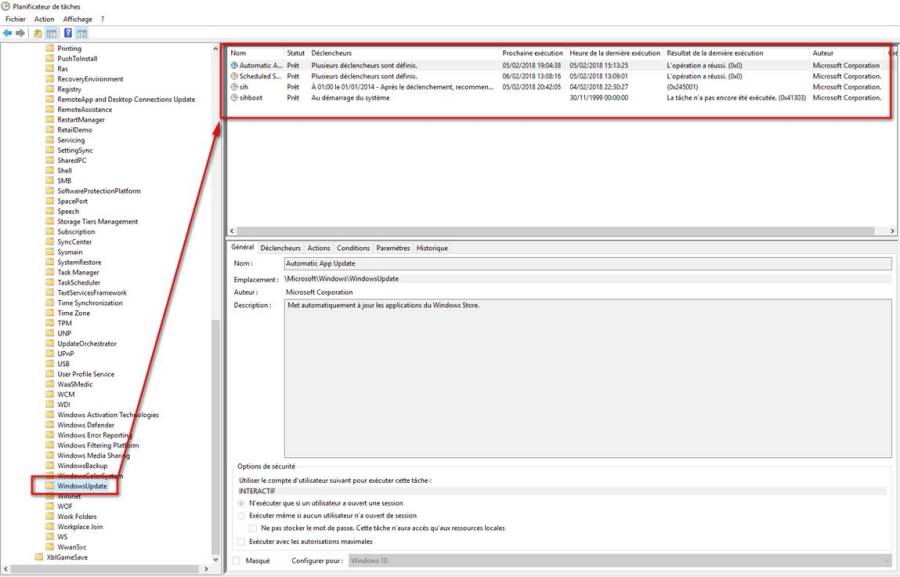Click the Forward arrow in the toolbar
The height and width of the screenshot is (577, 900).
pyautogui.click(x=21, y=33)
